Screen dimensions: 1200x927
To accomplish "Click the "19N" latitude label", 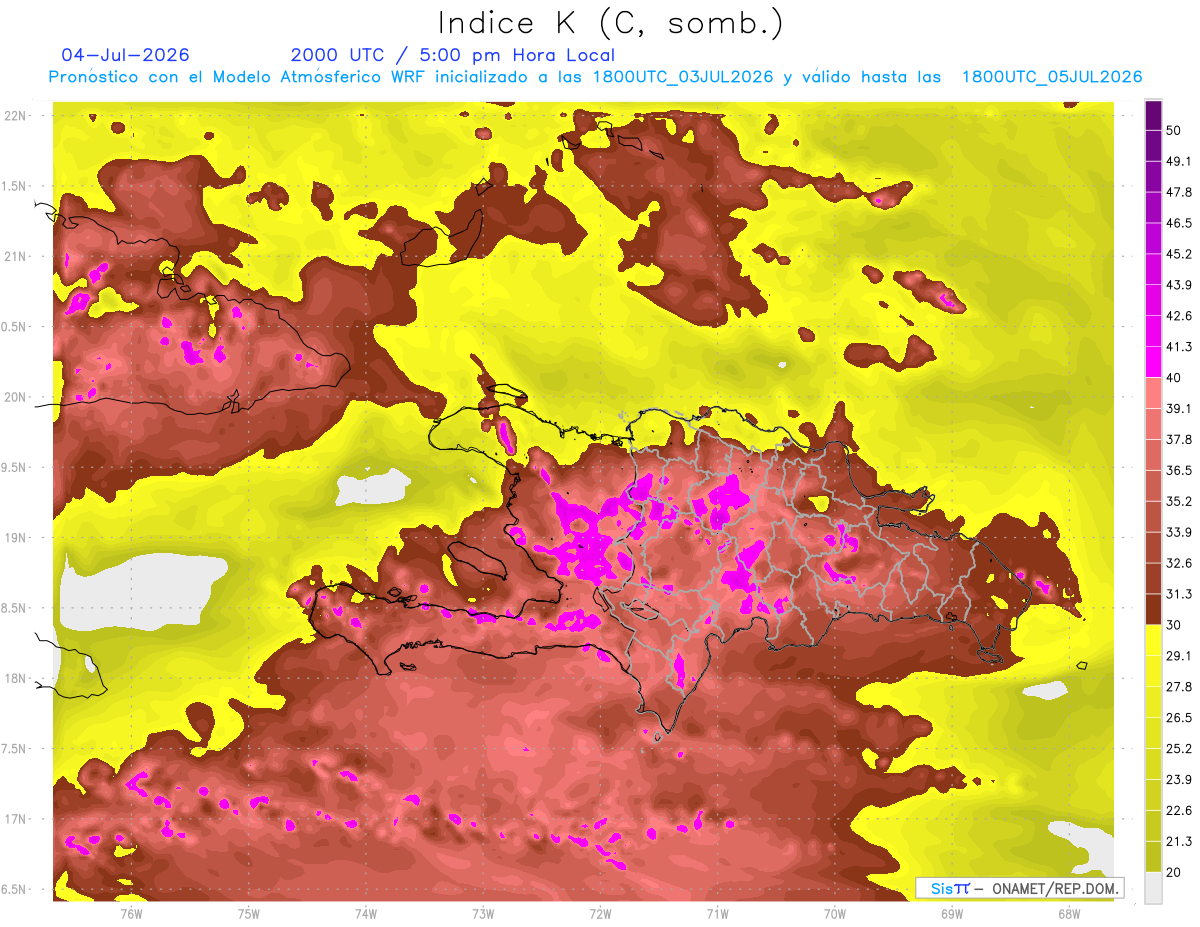I will tap(17, 538).
